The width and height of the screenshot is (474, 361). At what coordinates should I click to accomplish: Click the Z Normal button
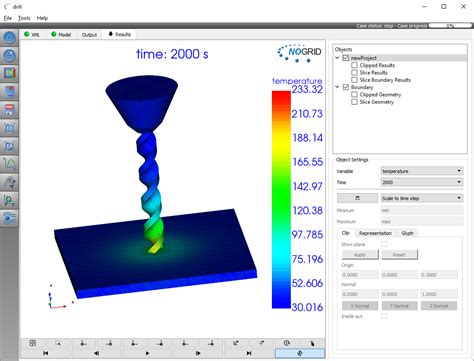click(439, 306)
